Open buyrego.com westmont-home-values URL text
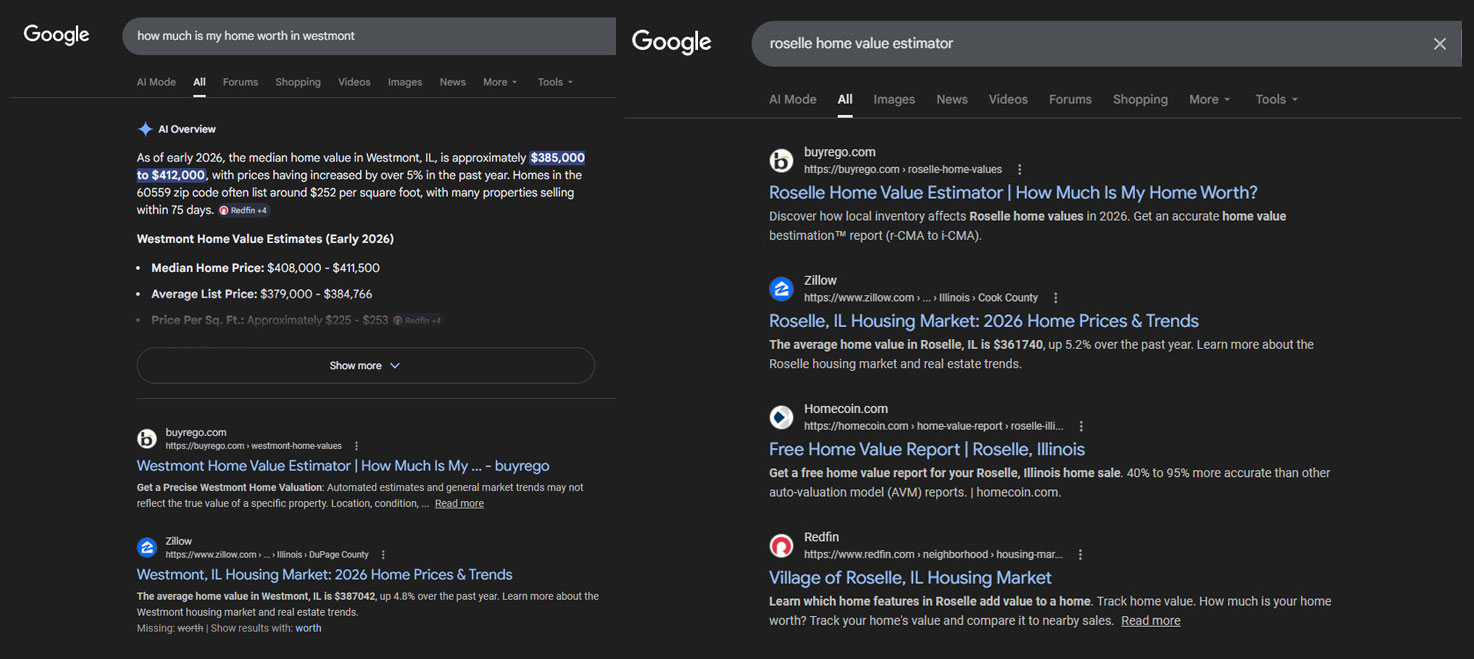The image size is (1474, 659). pyautogui.click(x=253, y=446)
